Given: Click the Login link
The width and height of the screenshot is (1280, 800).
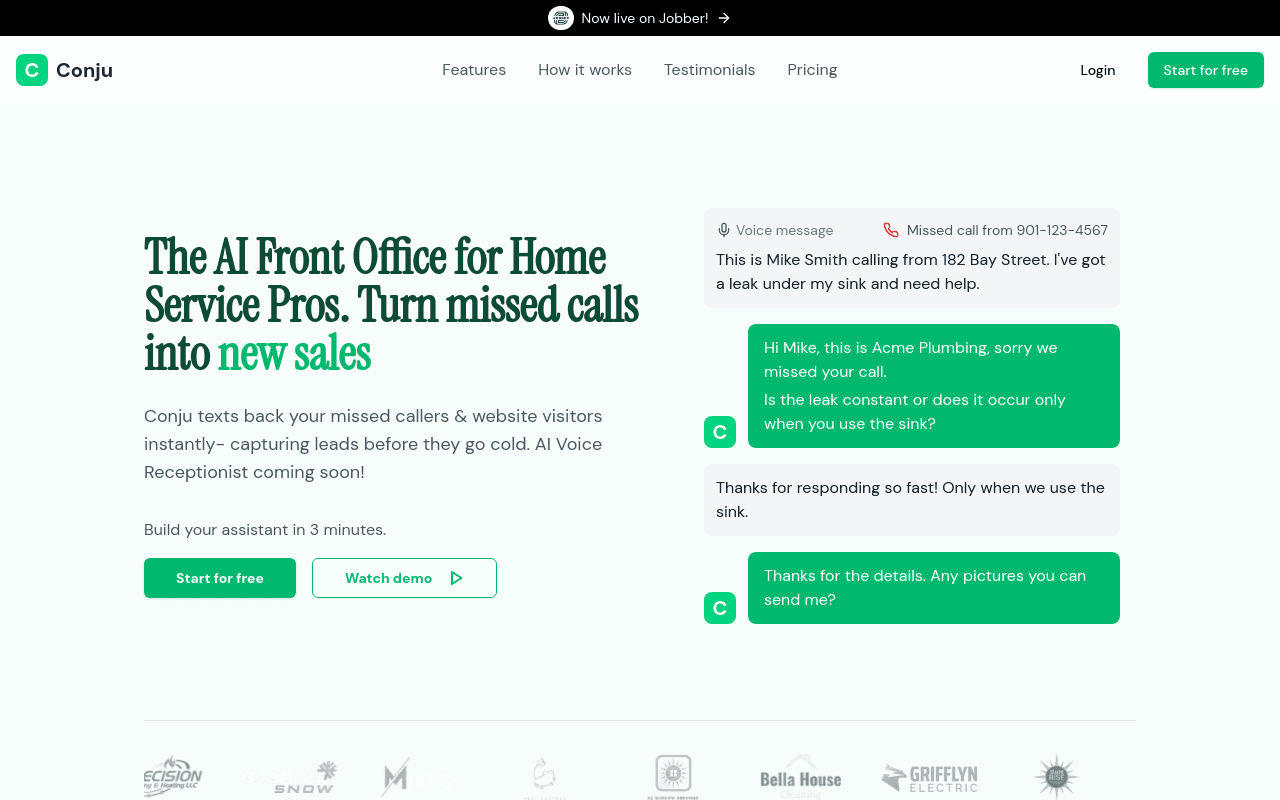Looking at the screenshot, I should pos(1097,70).
